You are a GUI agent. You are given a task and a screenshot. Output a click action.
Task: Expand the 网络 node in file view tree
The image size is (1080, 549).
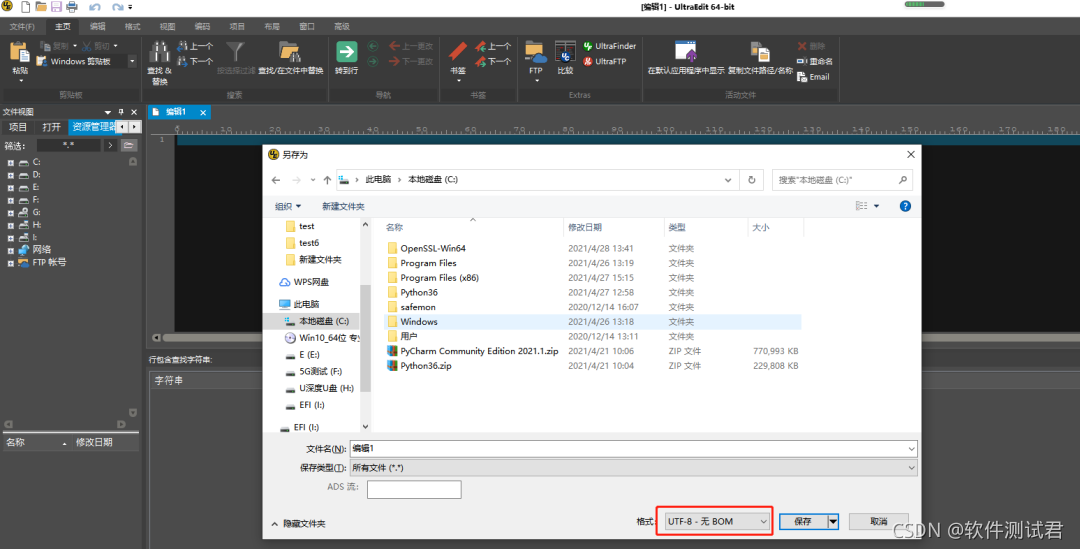[10, 250]
